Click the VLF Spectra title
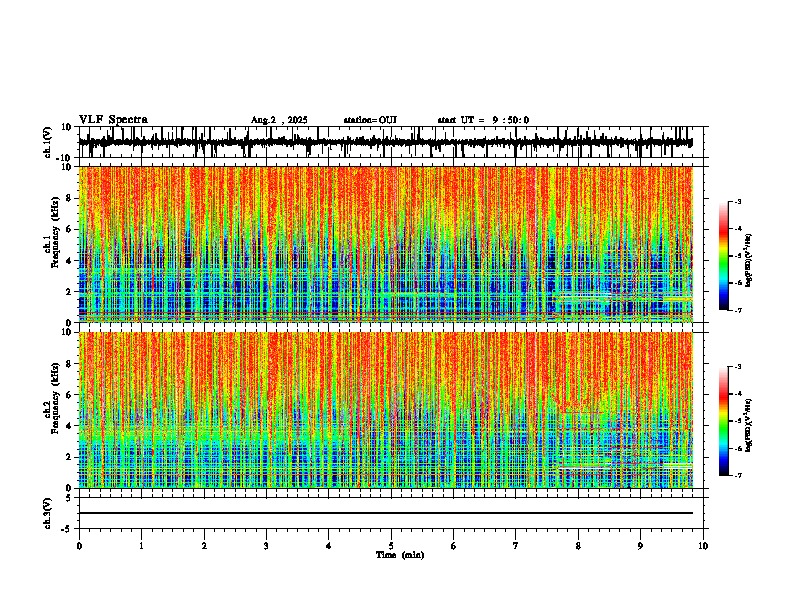This screenshot has width=792, height=612. [x=113, y=120]
